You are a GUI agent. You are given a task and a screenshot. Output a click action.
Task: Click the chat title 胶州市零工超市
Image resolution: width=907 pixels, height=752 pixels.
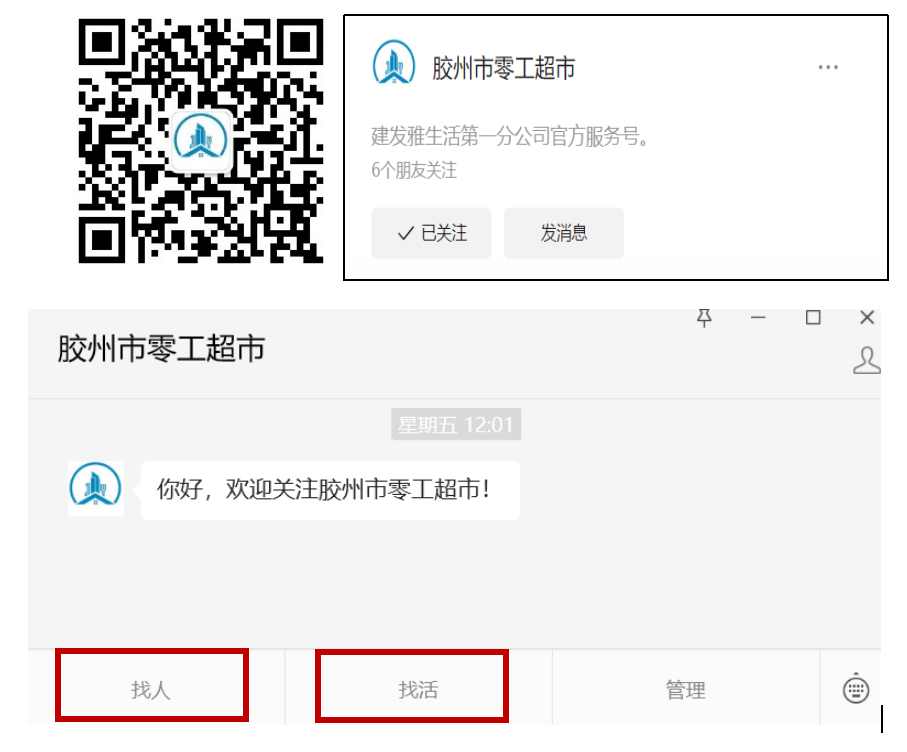point(161,349)
